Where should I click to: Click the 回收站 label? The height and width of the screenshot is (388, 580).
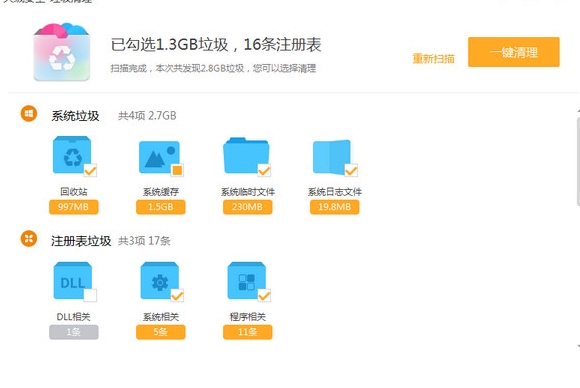tap(74, 192)
